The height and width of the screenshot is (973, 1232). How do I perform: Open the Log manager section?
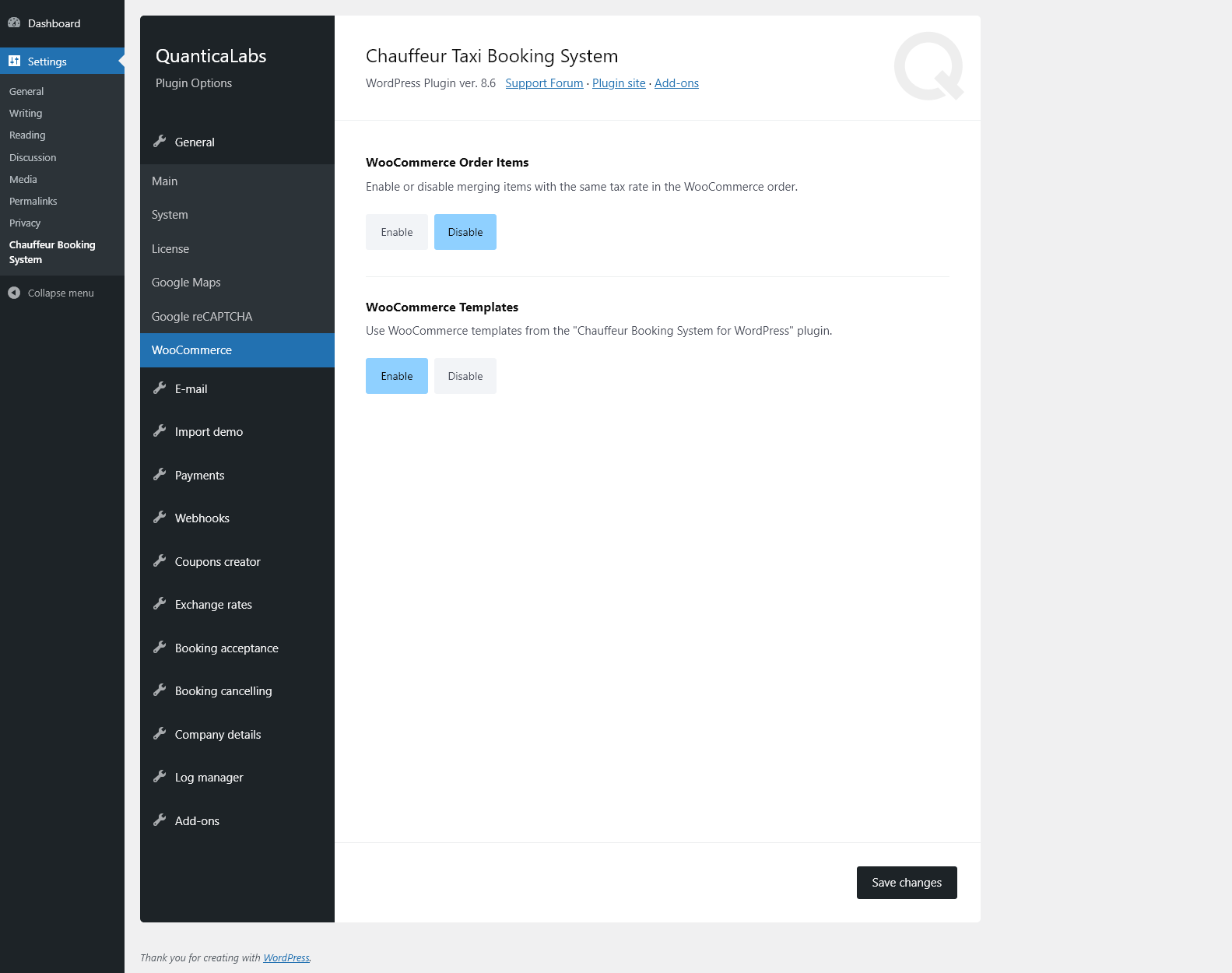(x=237, y=778)
